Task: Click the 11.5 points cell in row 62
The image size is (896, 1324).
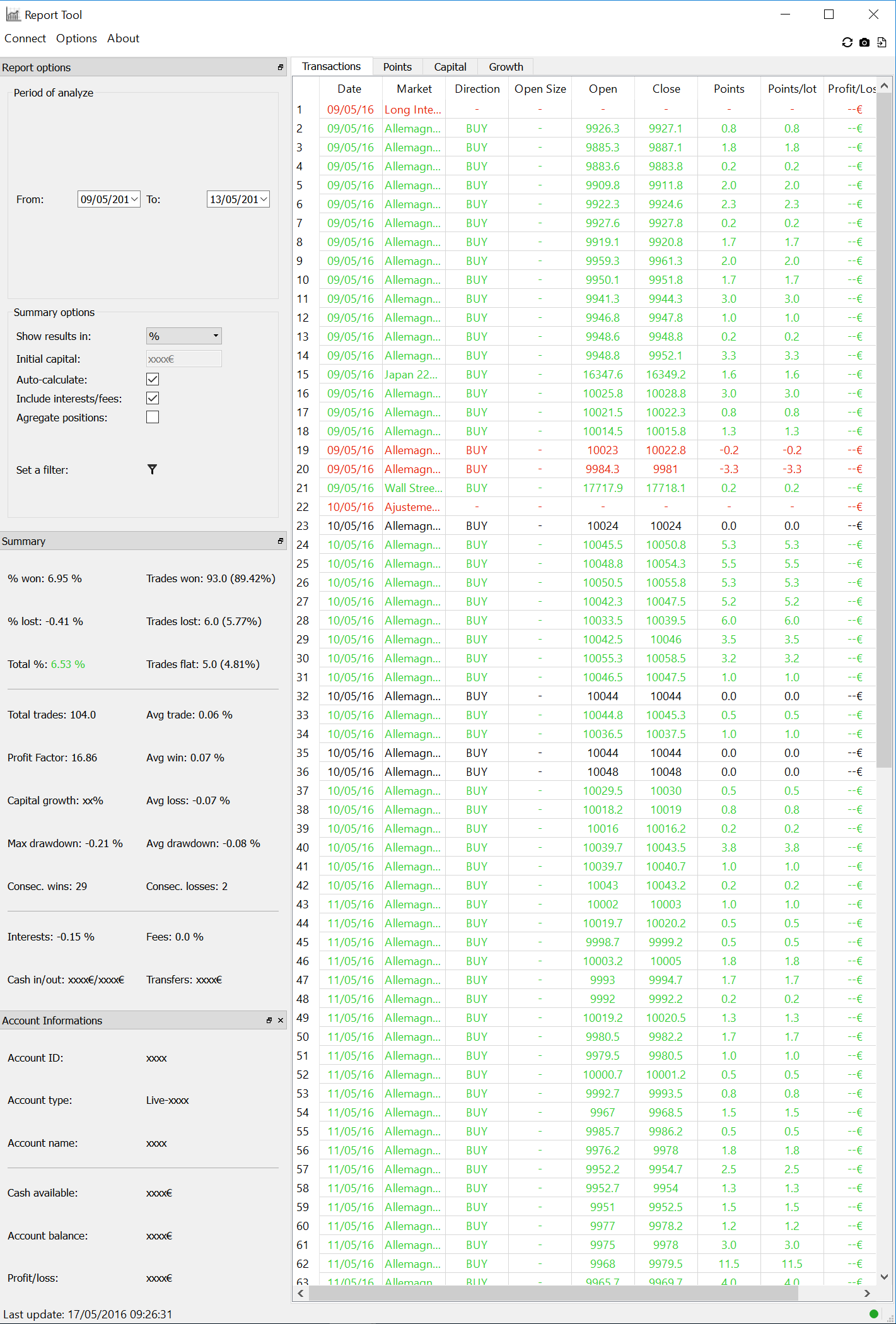Action: click(x=729, y=1264)
